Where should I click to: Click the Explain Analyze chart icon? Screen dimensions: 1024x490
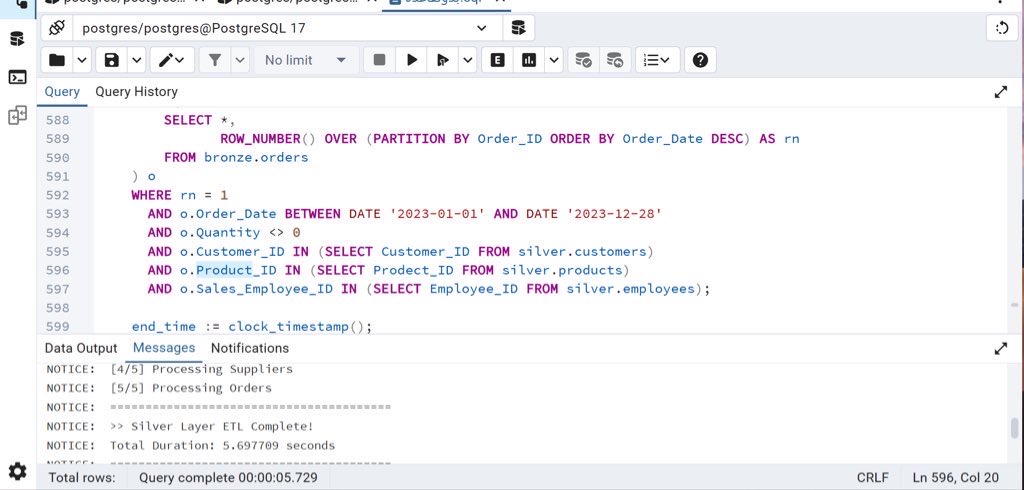click(529, 60)
